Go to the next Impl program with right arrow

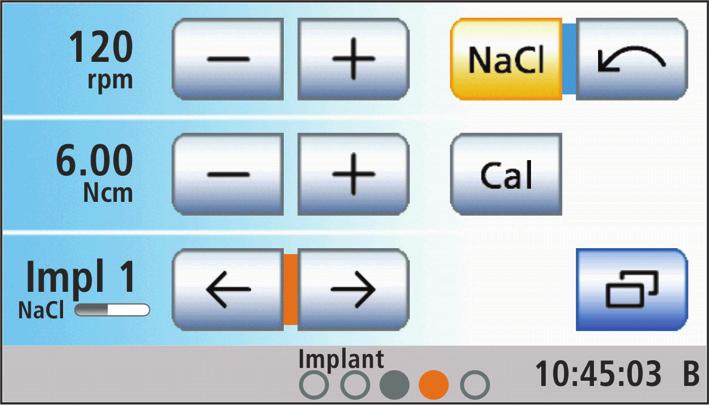[353, 289]
